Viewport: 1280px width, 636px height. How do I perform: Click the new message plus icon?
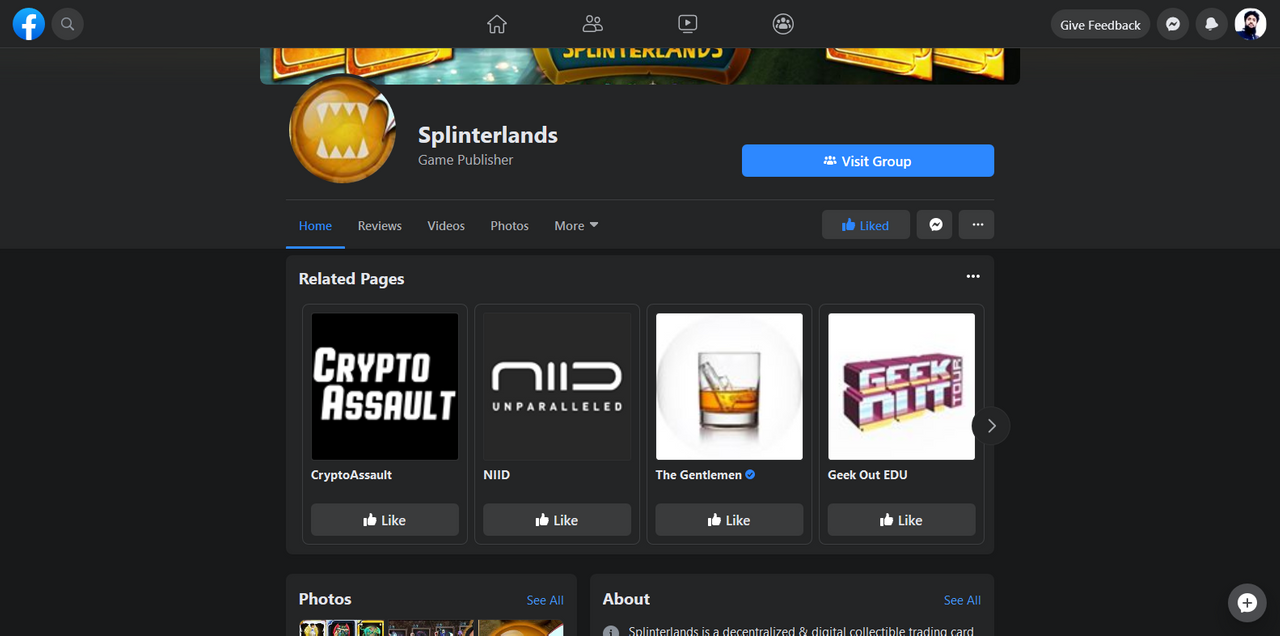(x=1247, y=603)
